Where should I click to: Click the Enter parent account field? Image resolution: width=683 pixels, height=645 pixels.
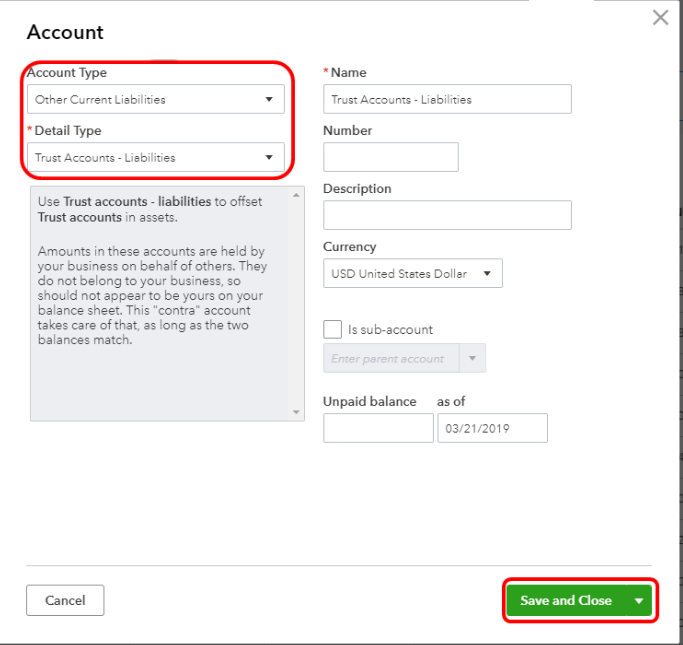tap(390, 358)
